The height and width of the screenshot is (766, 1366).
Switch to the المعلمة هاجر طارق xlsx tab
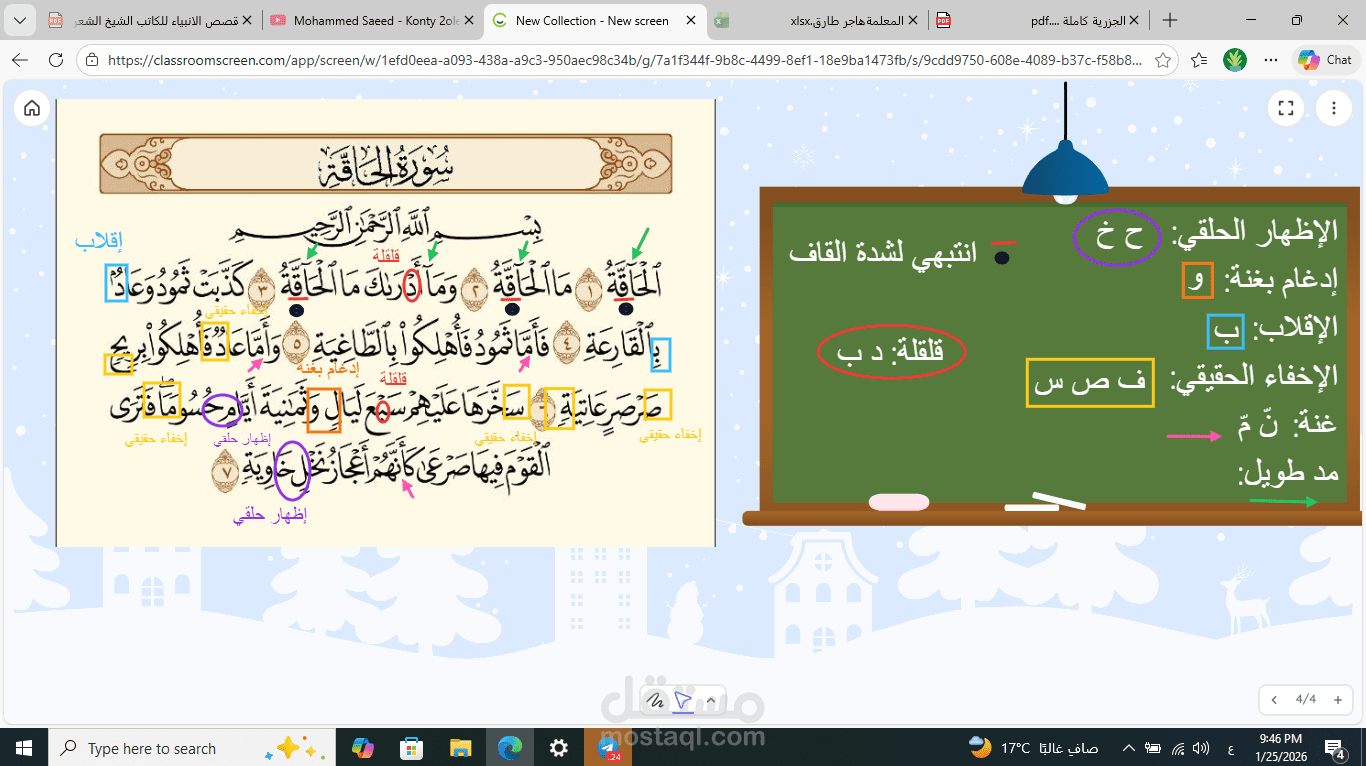[817, 20]
